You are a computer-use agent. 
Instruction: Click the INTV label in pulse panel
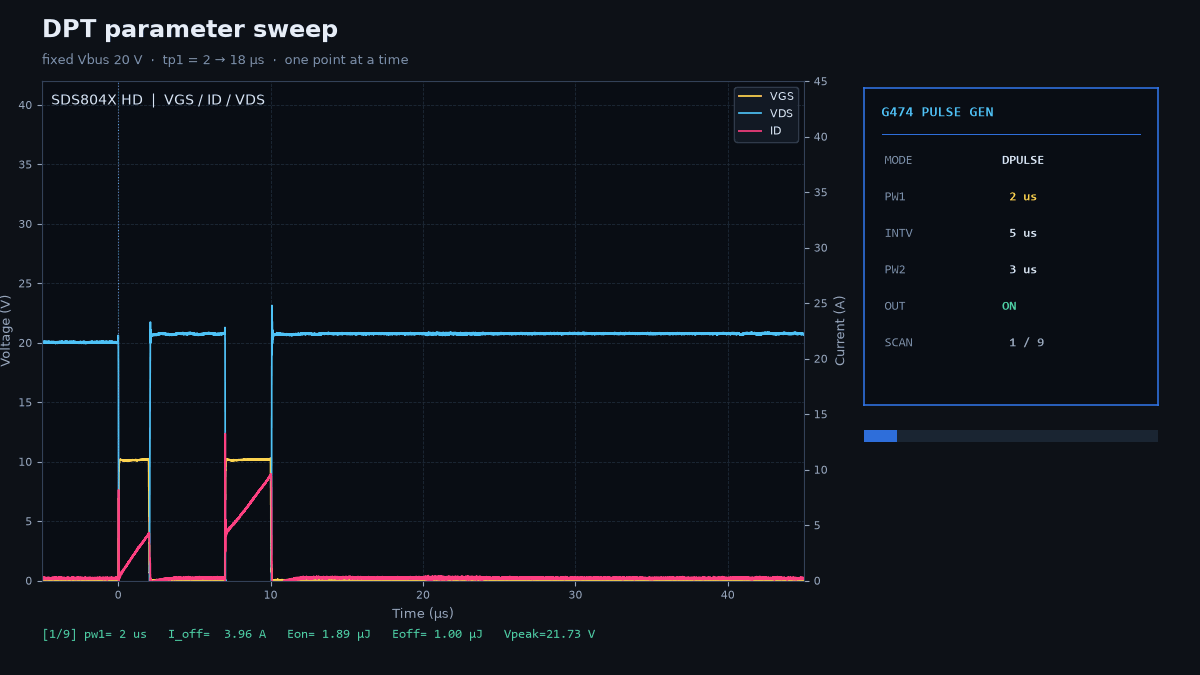898,234
